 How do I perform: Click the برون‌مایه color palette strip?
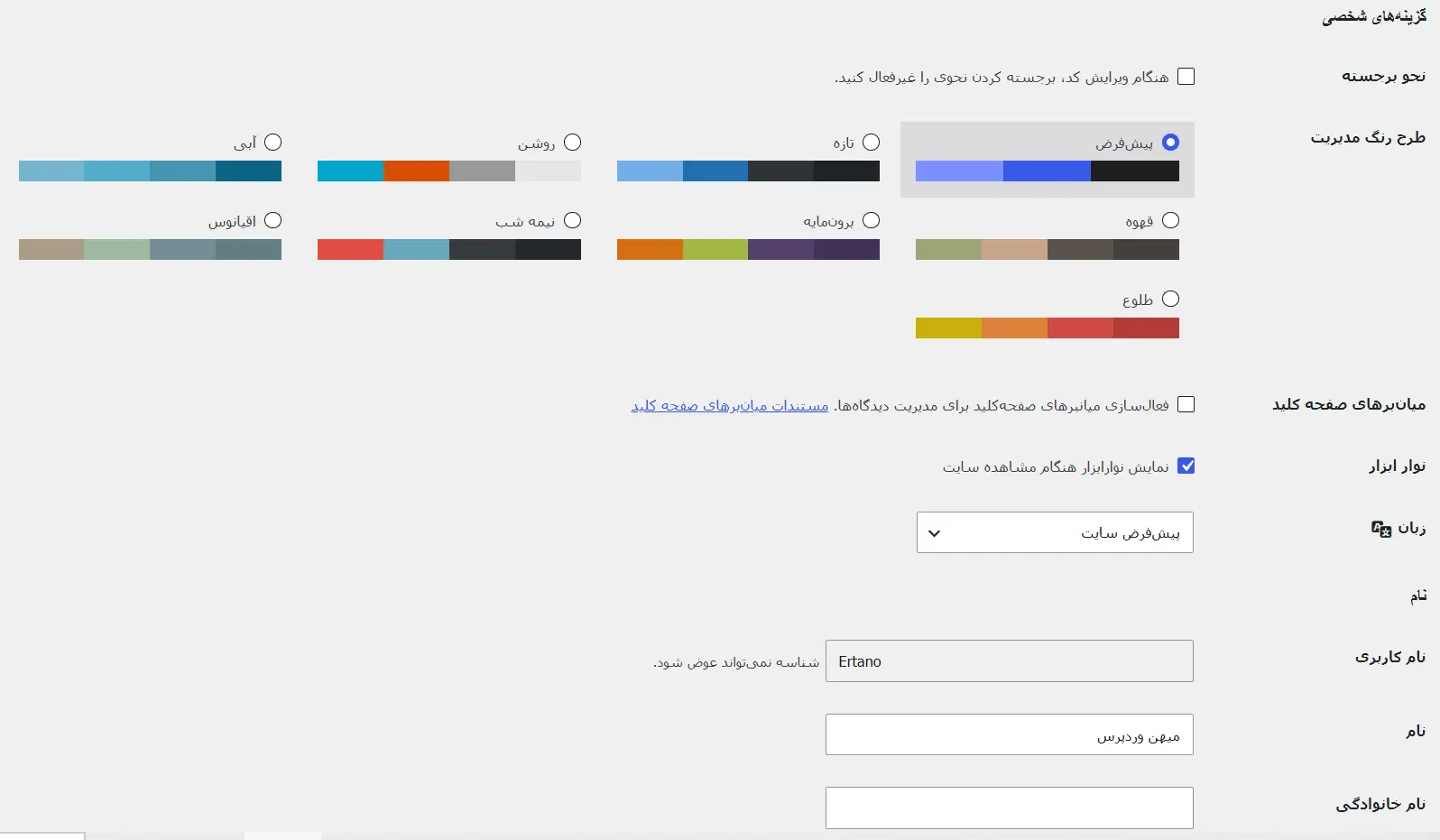tap(748, 250)
